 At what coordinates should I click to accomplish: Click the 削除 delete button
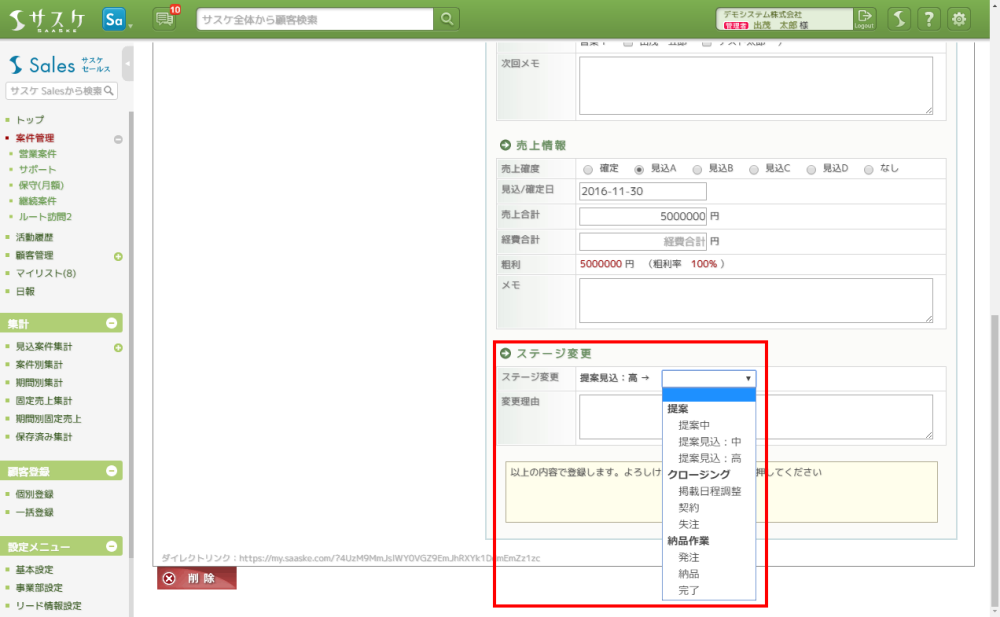pos(197,578)
